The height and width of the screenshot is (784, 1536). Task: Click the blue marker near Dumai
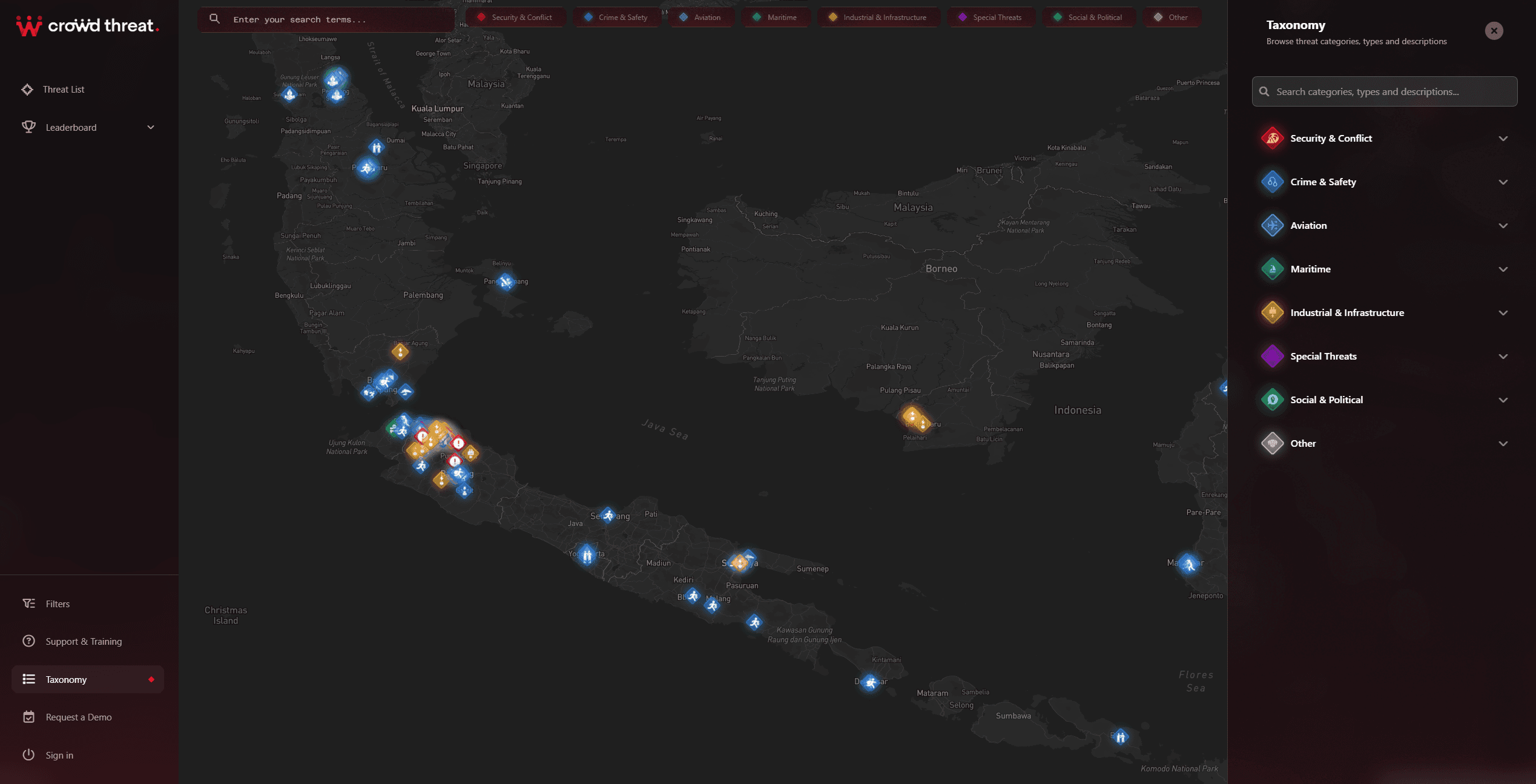pos(377,147)
